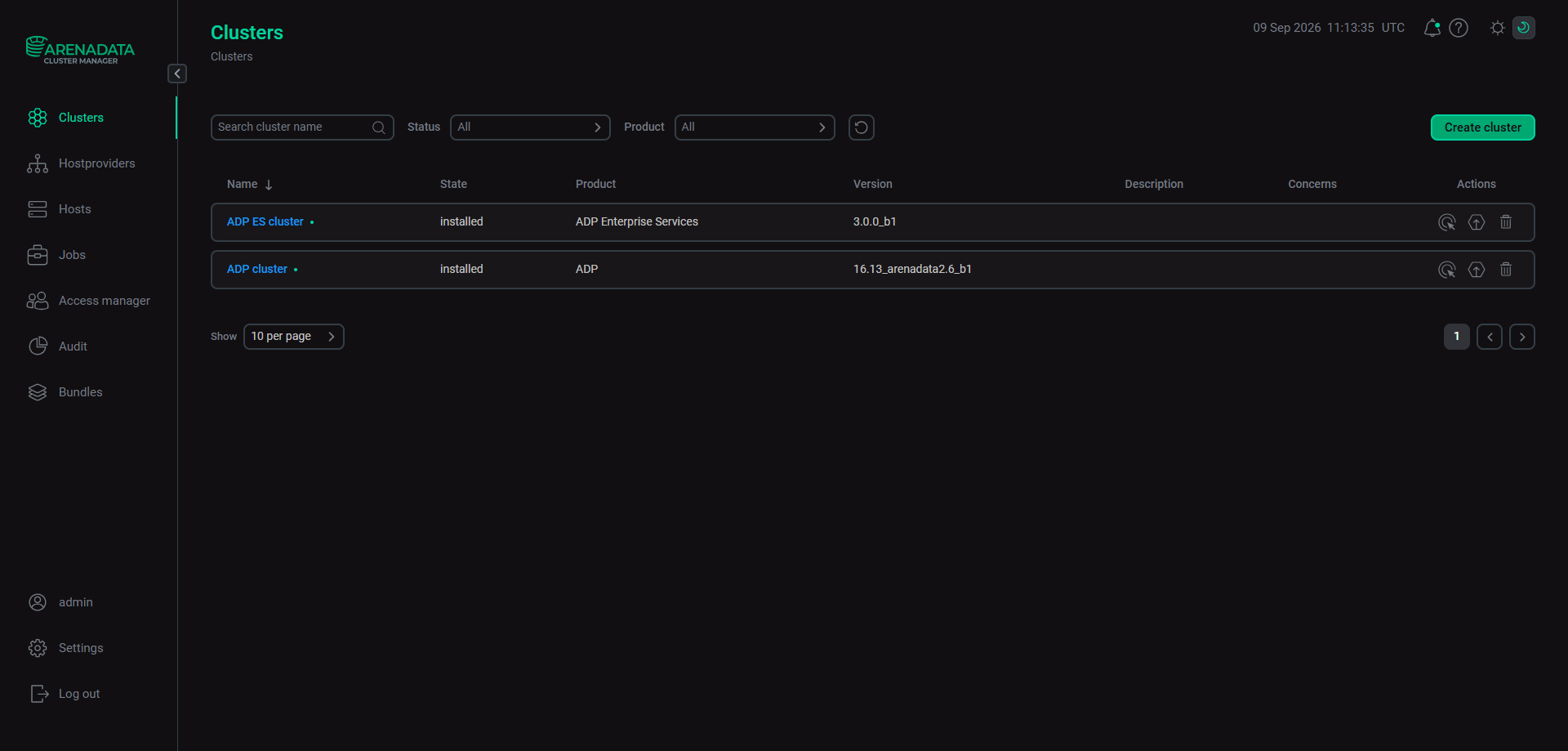Click the Arenadata Cluster Manager logo
1568x751 pixels.
pyautogui.click(x=80, y=50)
